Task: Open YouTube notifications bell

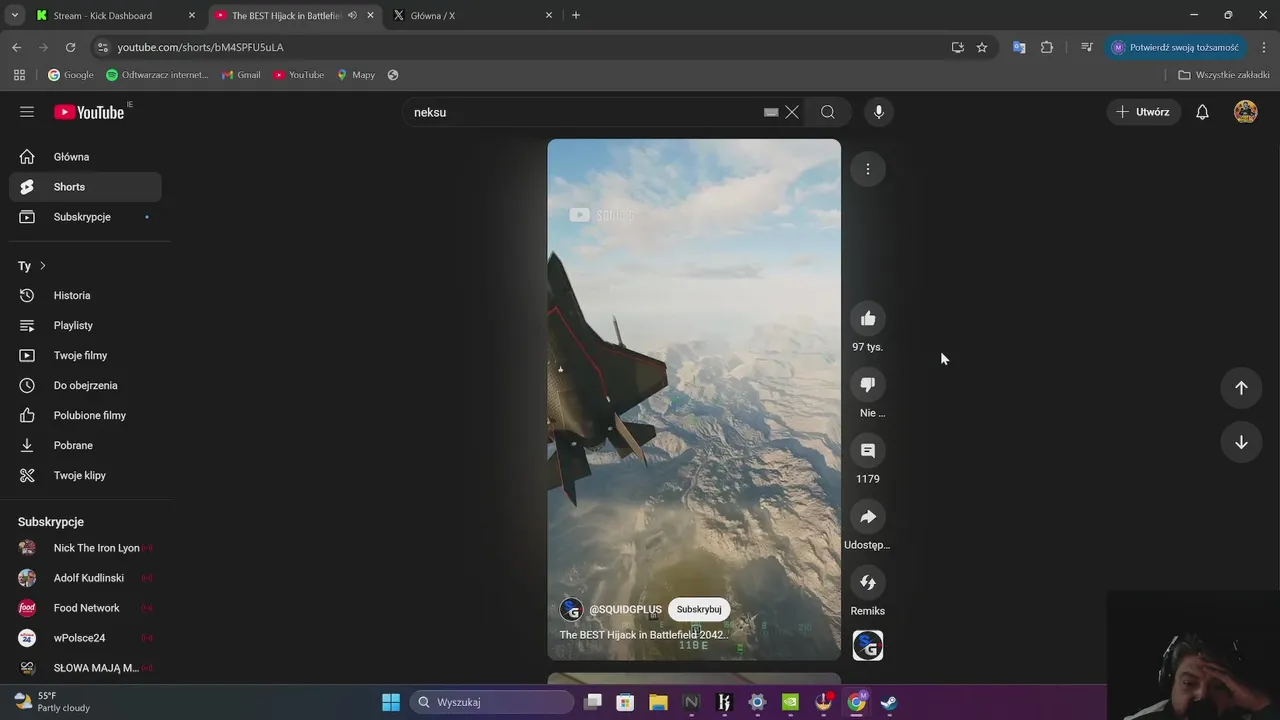Action: coord(1203,112)
